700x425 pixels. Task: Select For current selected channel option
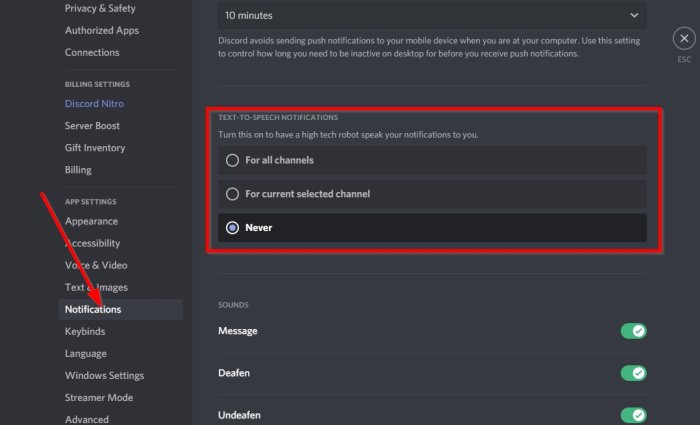click(233, 194)
